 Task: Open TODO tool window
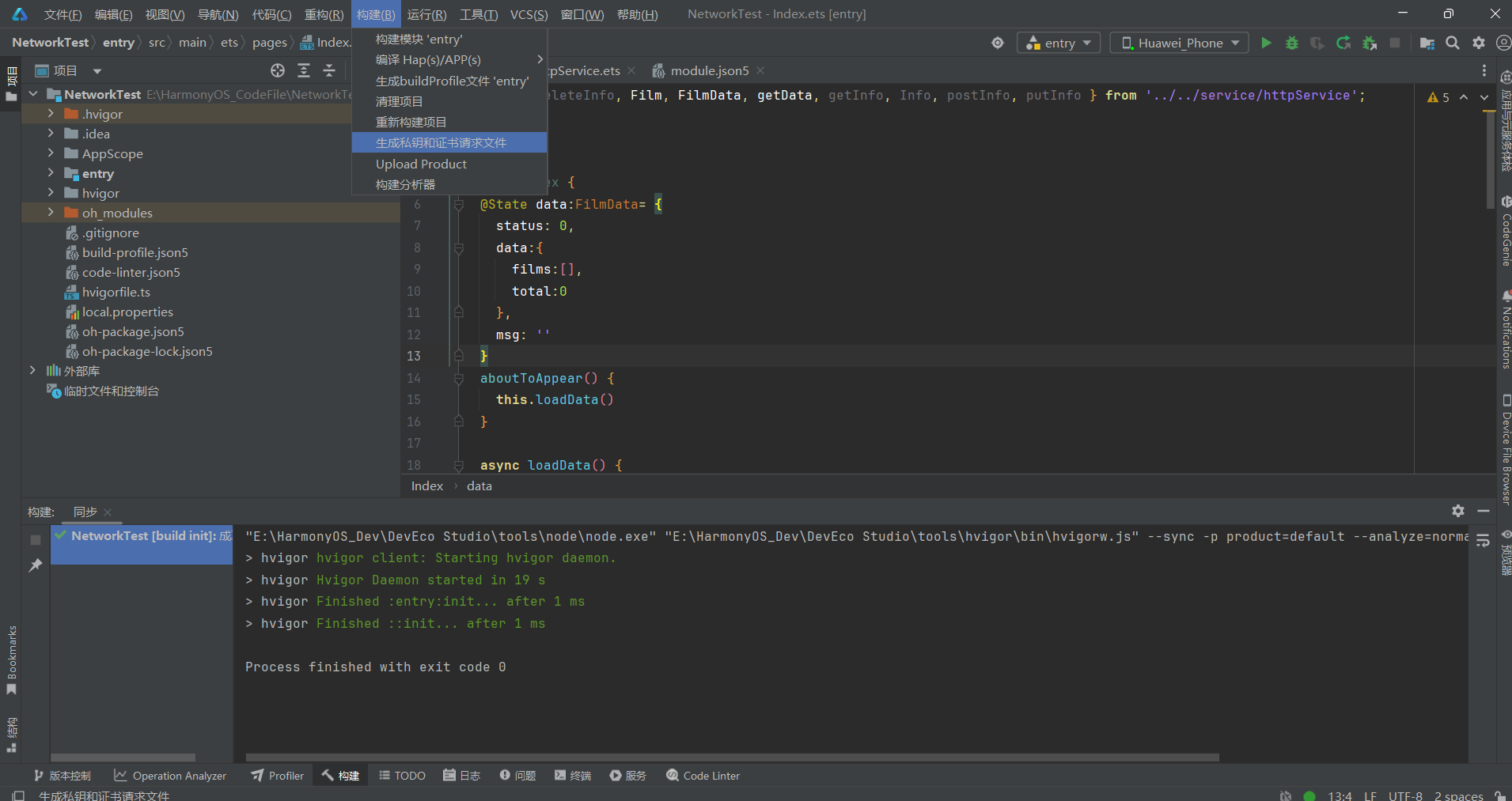point(403,776)
